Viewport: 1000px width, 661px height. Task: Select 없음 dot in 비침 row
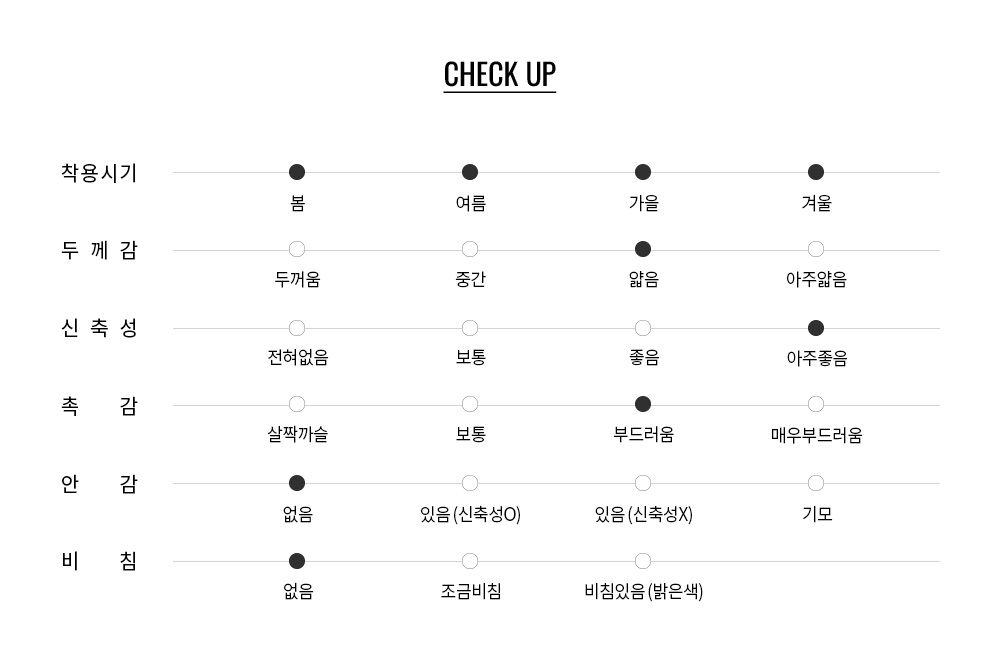tap(297, 561)
